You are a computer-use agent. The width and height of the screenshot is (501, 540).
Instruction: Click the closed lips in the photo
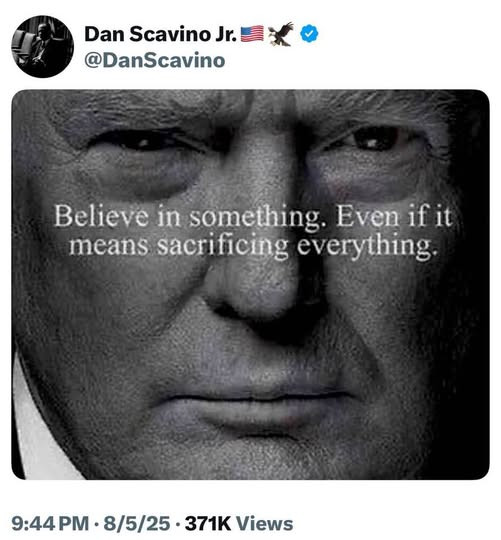tap(253, 408)
